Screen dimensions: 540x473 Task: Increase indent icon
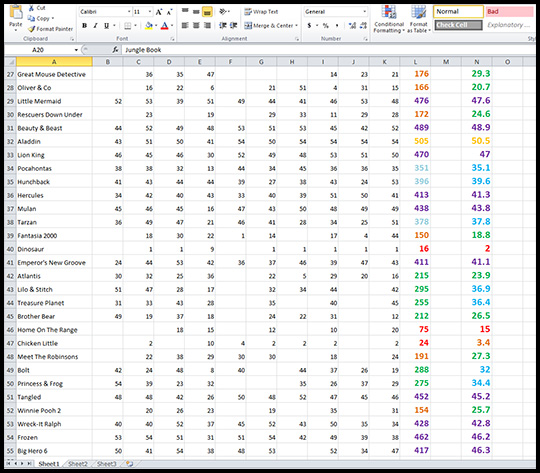tap(233, 25)
